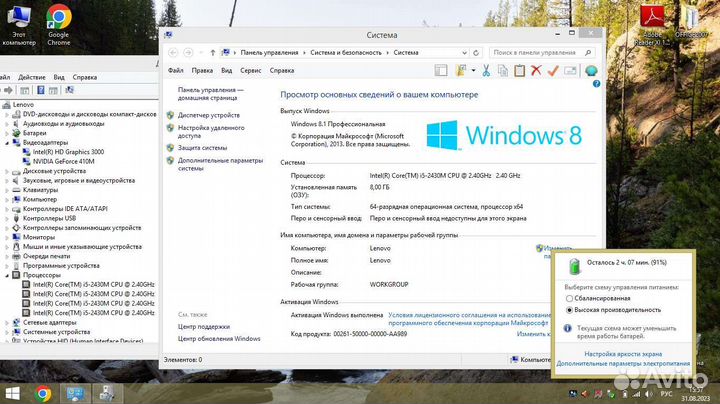Open the Правка menu
The height and width of the screenshot is (404, 720).
point(202,71)
